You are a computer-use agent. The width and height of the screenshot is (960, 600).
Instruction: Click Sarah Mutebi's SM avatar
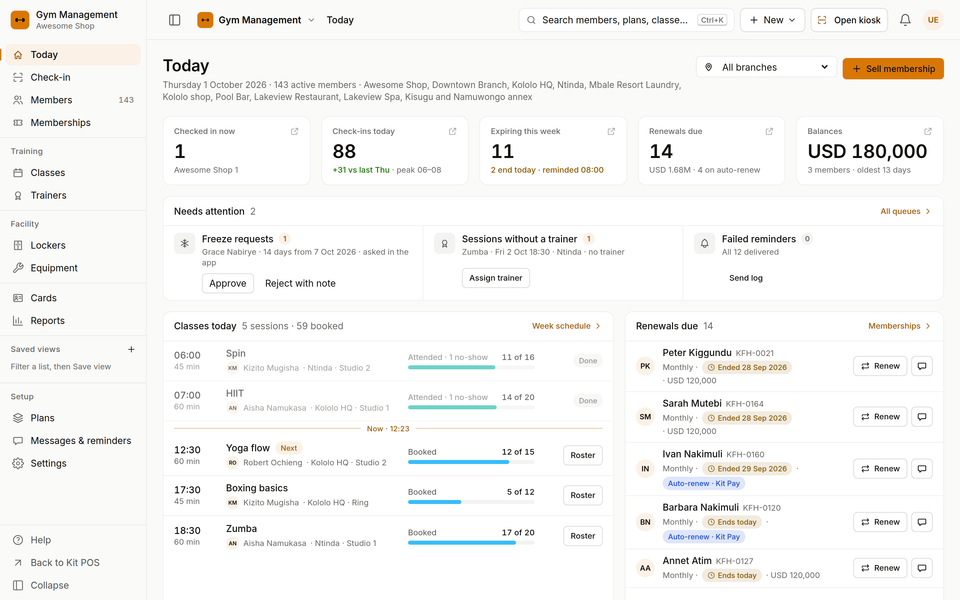[x=645, y=417]
